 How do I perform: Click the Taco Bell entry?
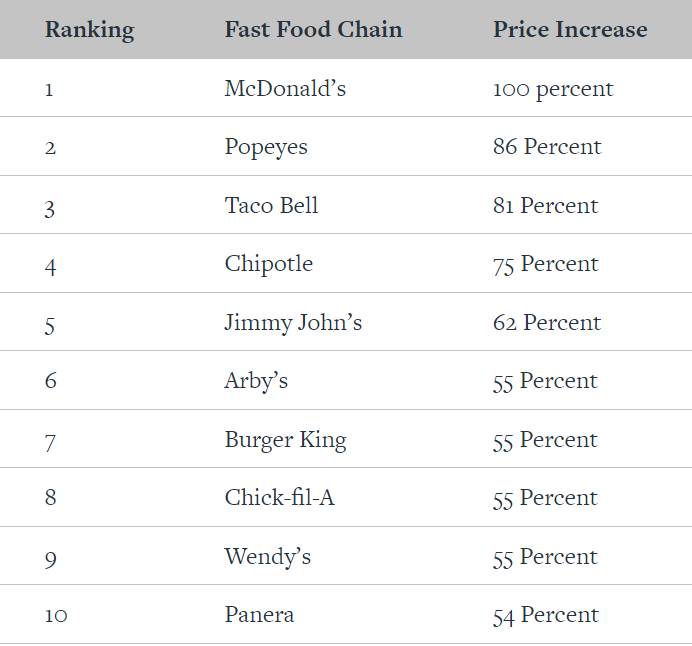(x=271, y=206)
